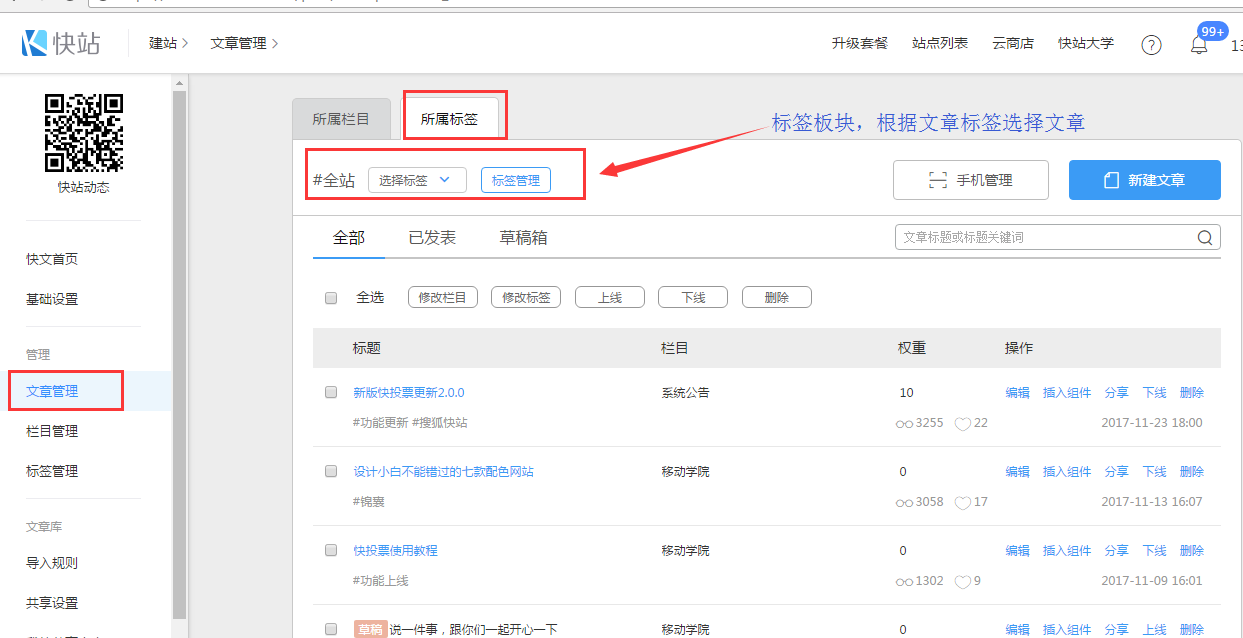Image resolution: width=1243 pixels, height=638 pixels.
Task: Check the 新版快投票更新2.0.0 article checkbox
Action: (x=331, y=393)
